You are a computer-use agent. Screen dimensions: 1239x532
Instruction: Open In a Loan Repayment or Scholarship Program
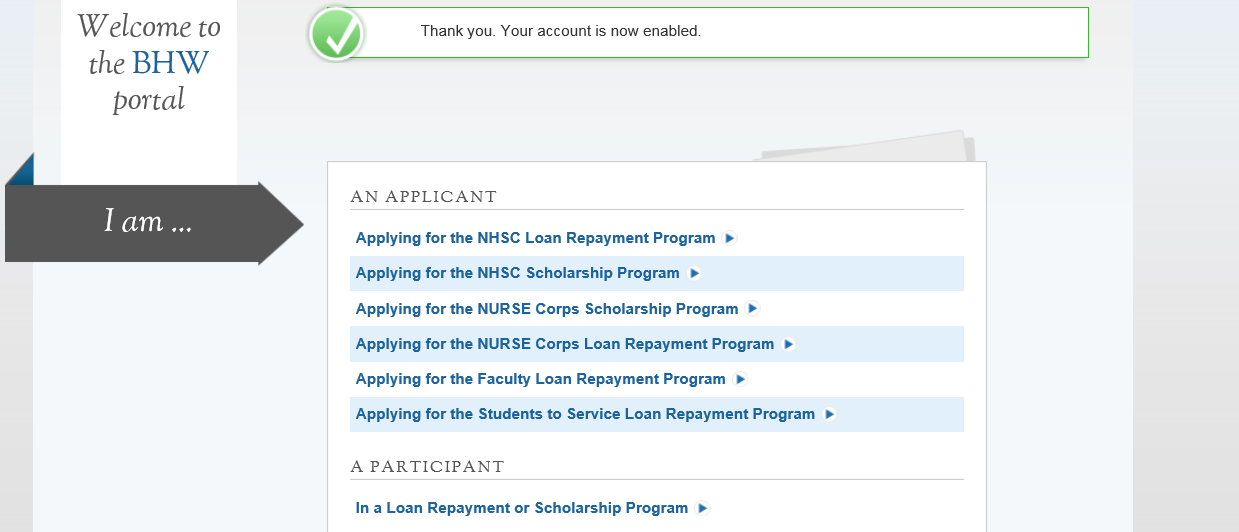pyautogui.click(x=521, y=508)
